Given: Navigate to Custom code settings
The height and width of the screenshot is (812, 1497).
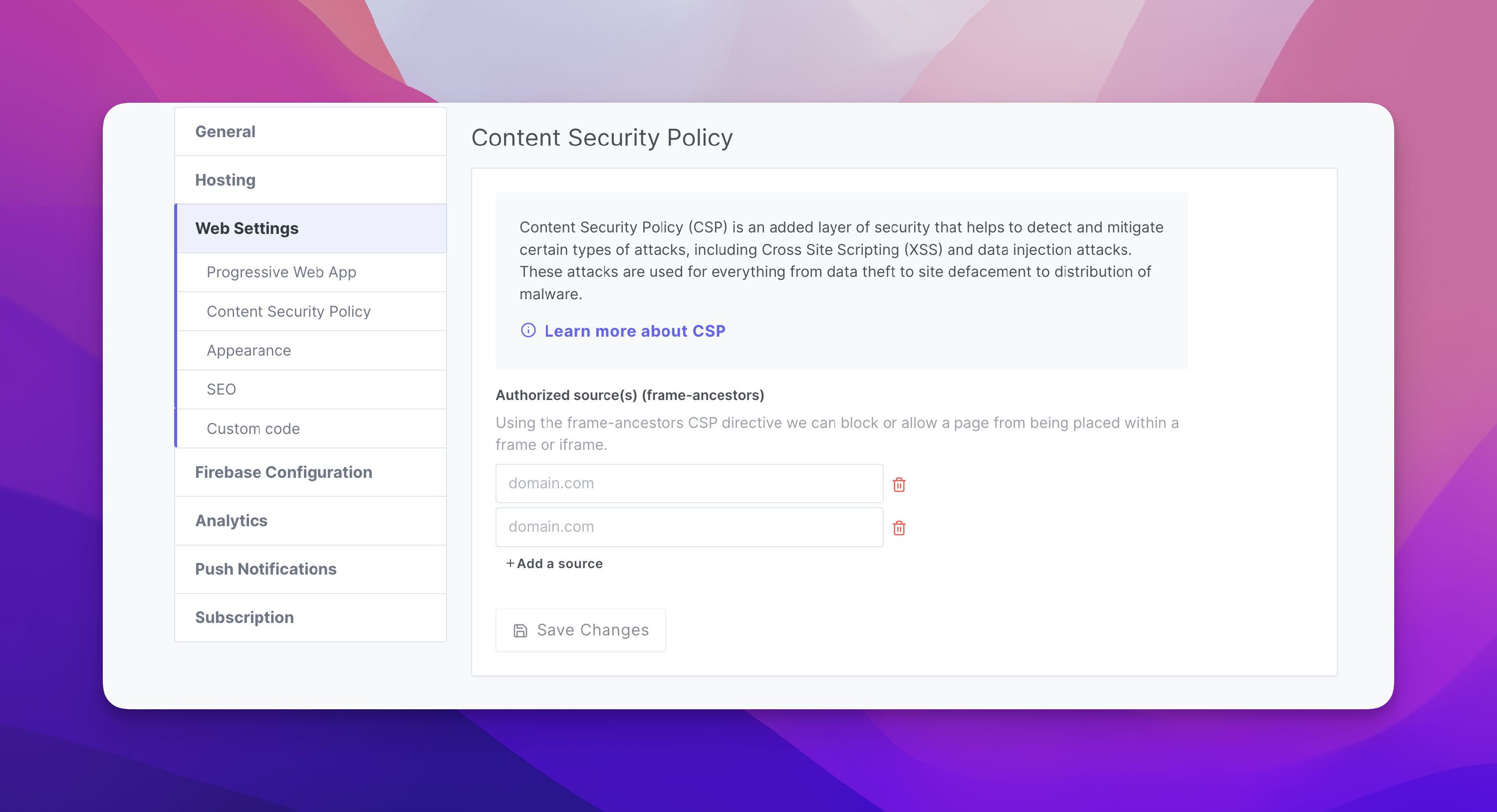Looking at the screenshot, I should pos(252,428).
